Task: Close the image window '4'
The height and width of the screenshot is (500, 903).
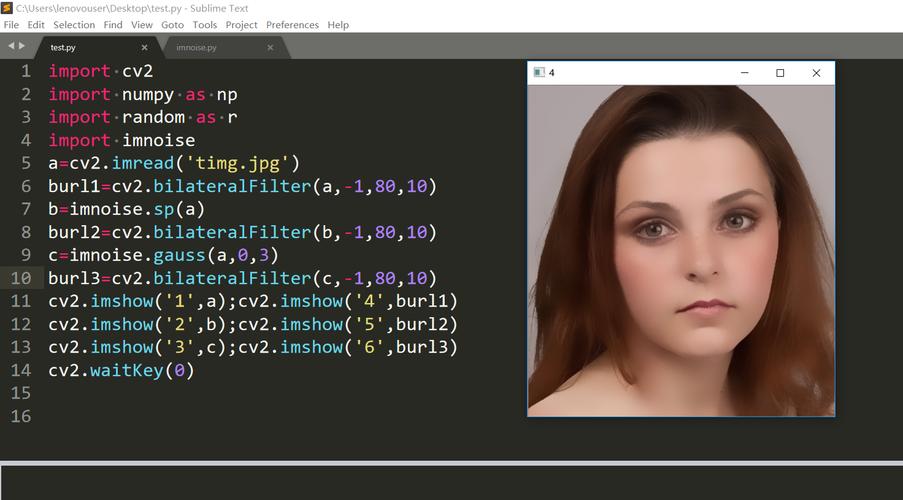Action: click(x=816, y=73)
